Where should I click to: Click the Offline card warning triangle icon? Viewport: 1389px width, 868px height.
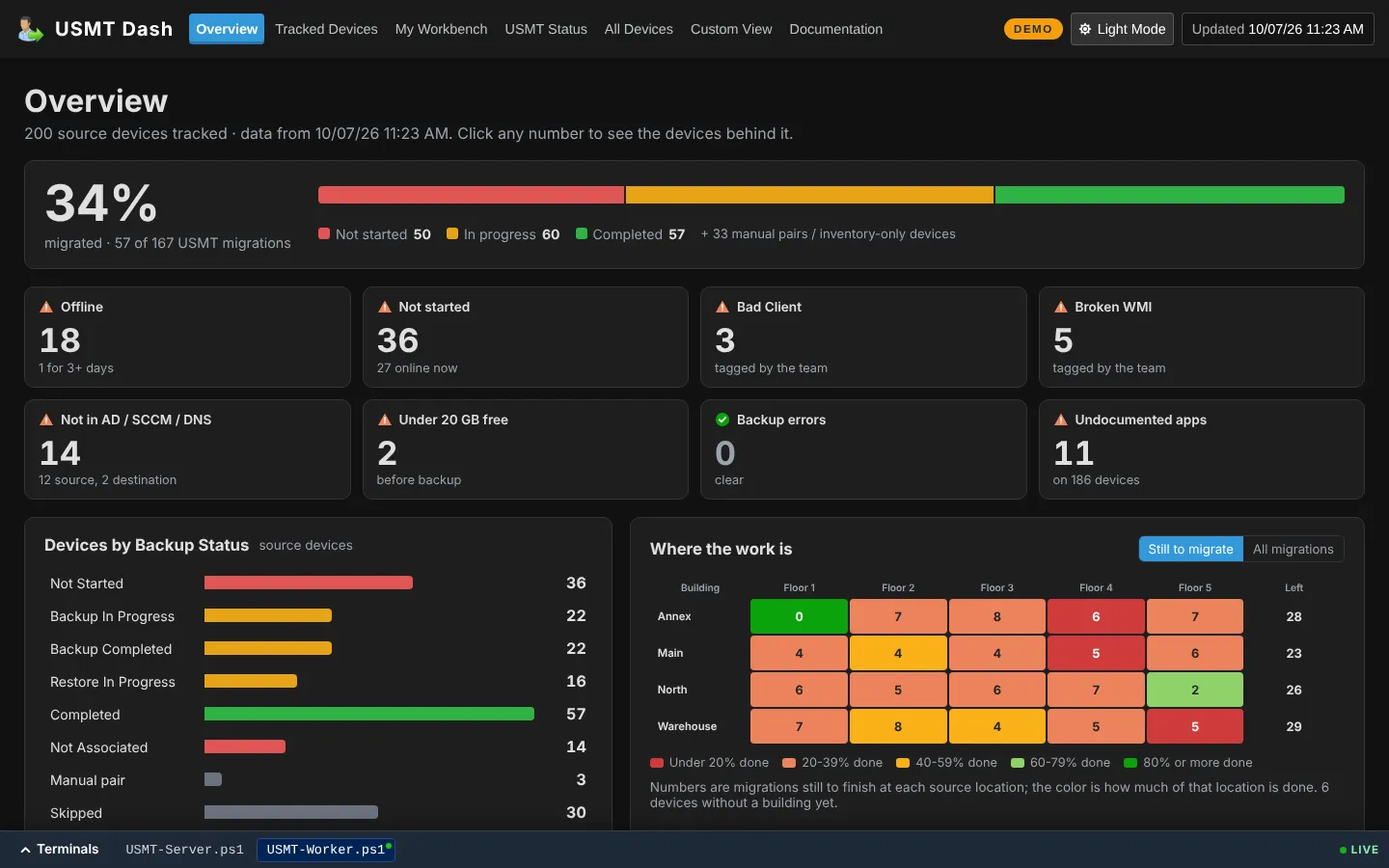click(x=46, y=307)
